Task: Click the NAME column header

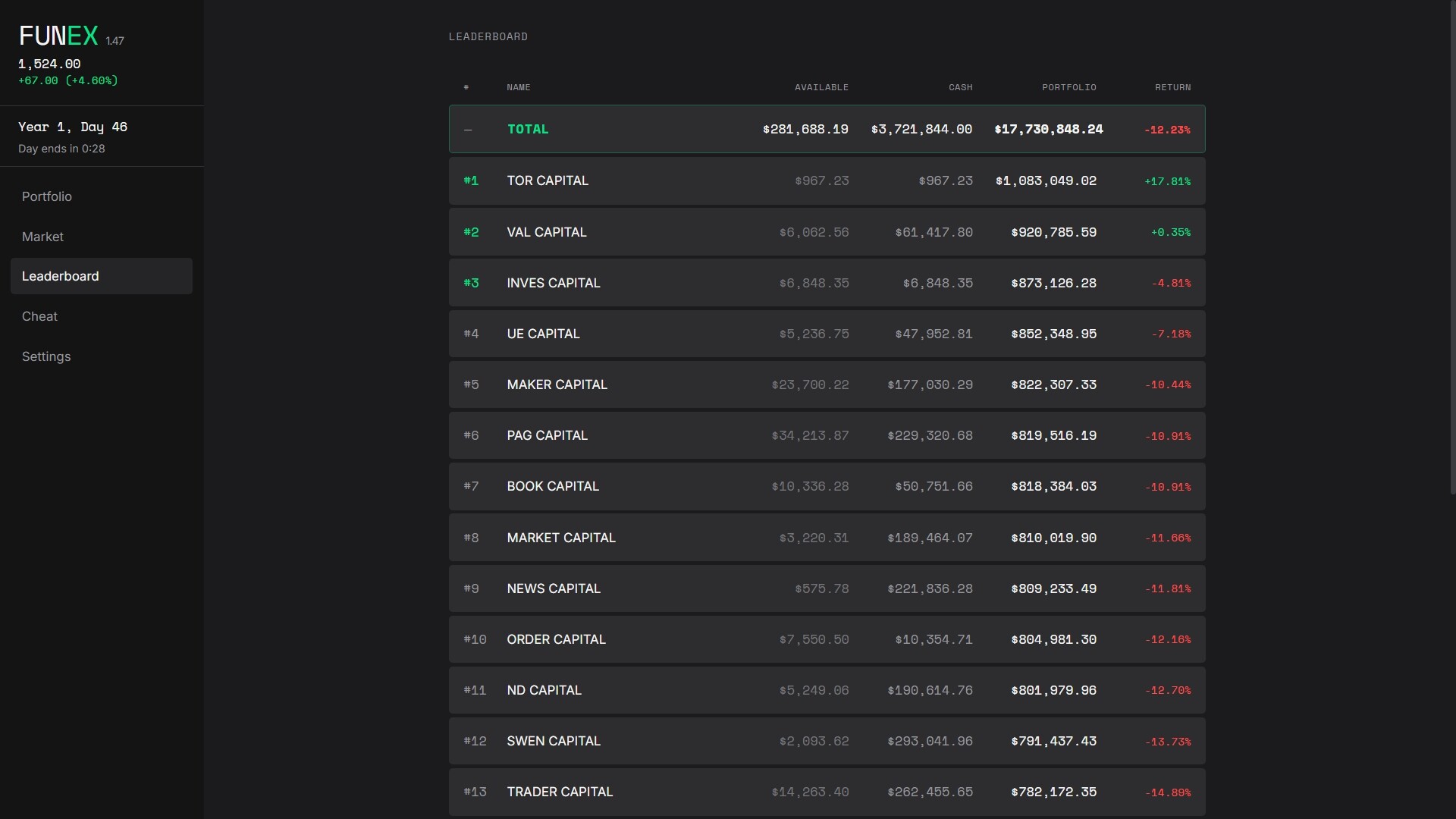Action: click(x=519, y=87)
